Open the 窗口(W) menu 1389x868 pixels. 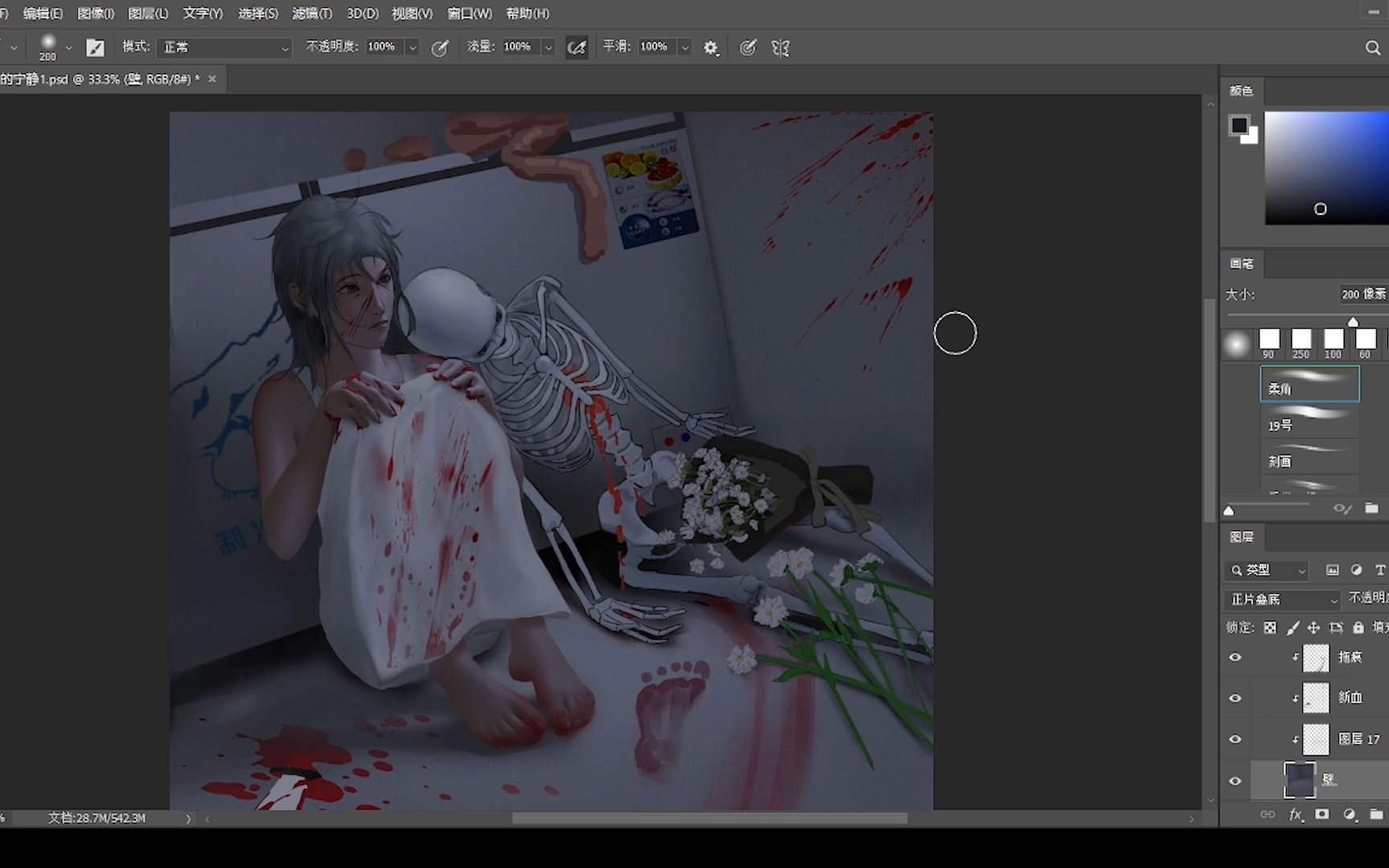point(469,14)
